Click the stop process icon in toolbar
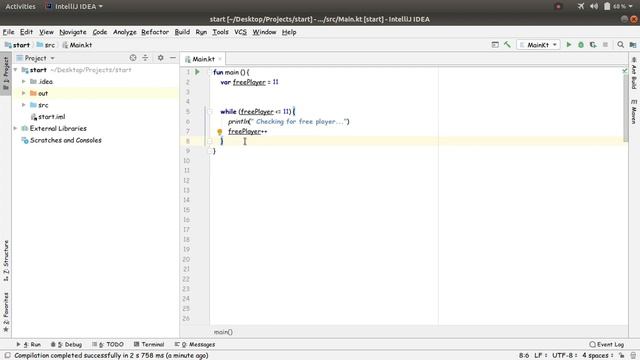 pos(605,45)
